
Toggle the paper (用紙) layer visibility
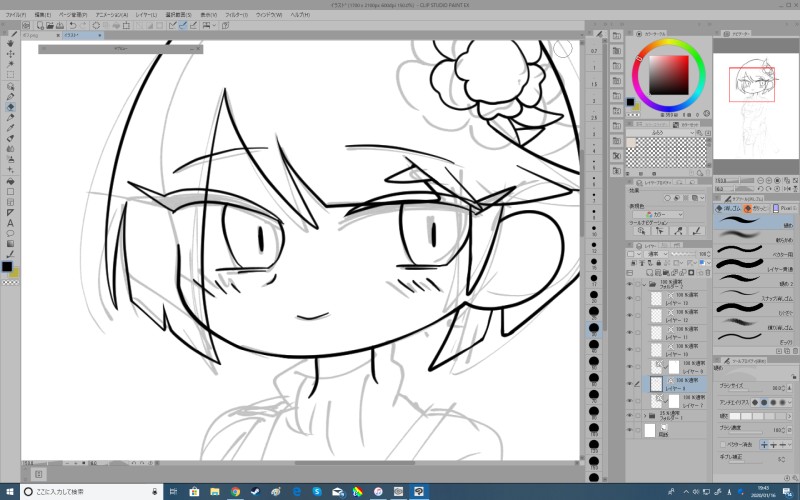click(629, 431)
